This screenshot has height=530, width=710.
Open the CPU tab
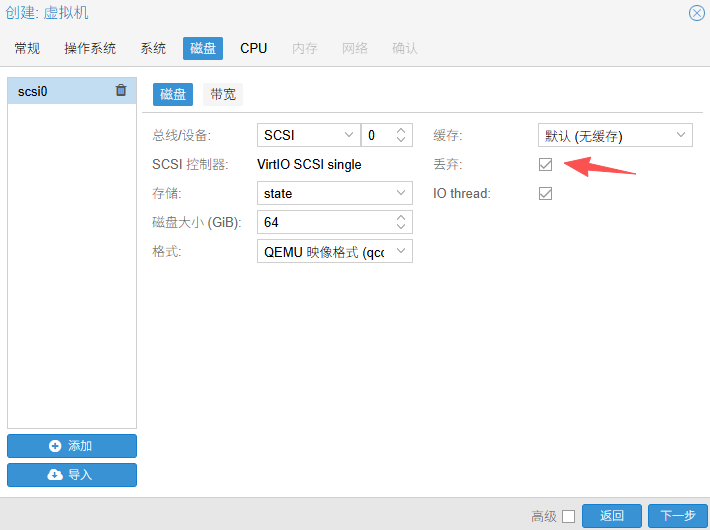[x=254, y=48]
